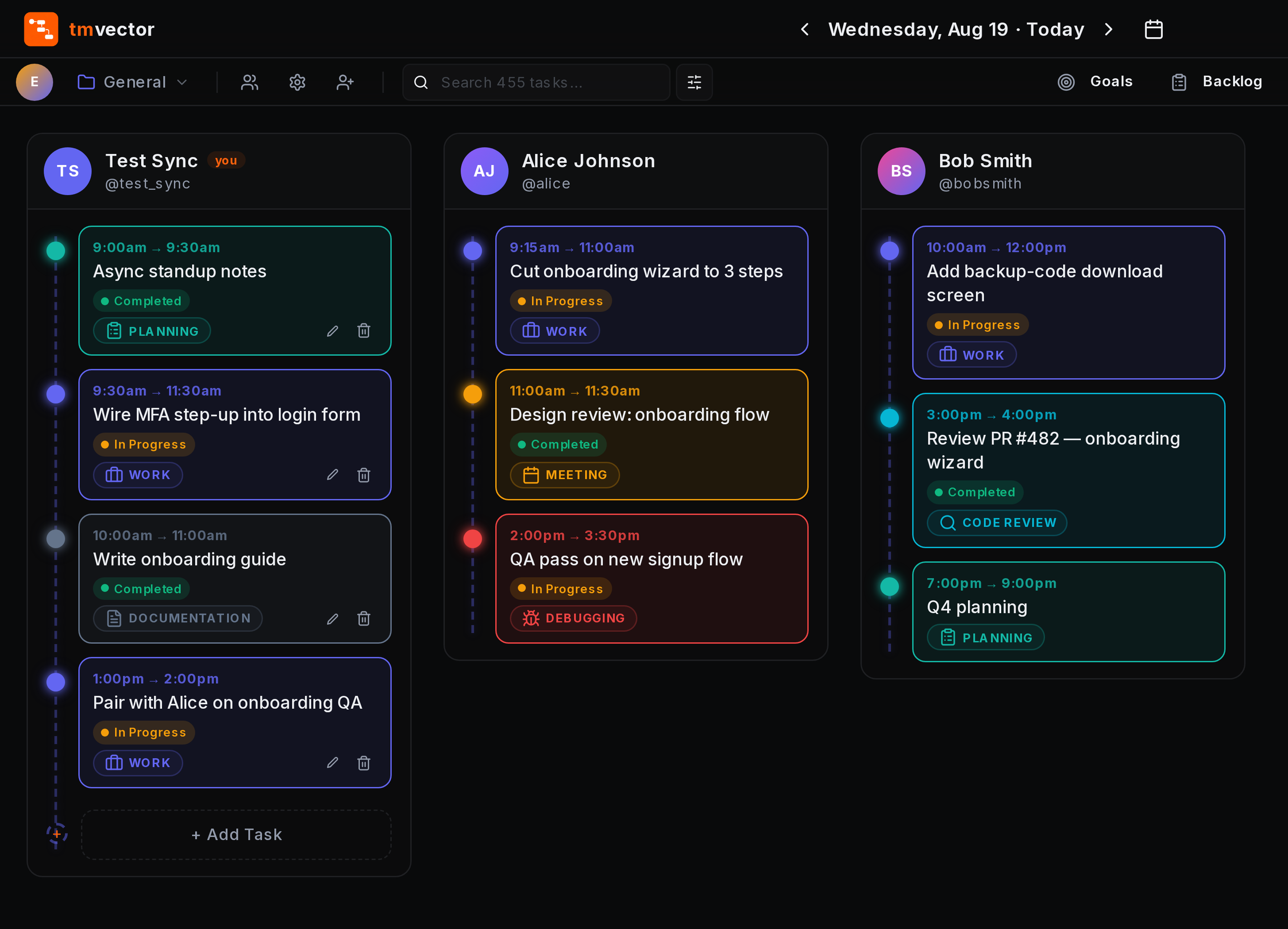Open the Goals view

tap(1095, 82)
